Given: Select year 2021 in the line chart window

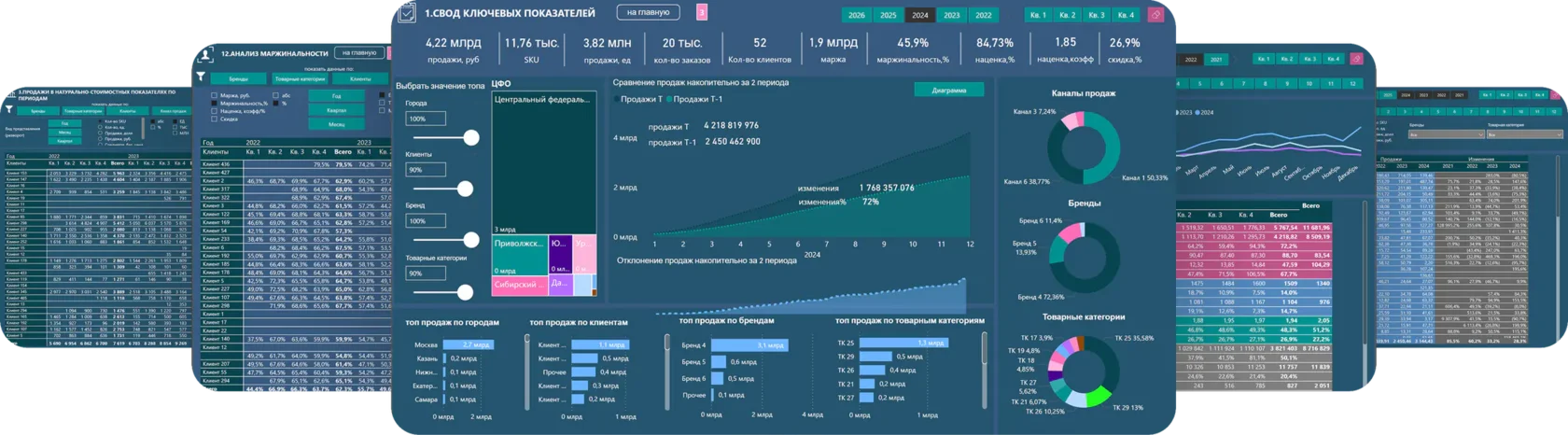Looking at the screenshot, I should click(1216, 60).
